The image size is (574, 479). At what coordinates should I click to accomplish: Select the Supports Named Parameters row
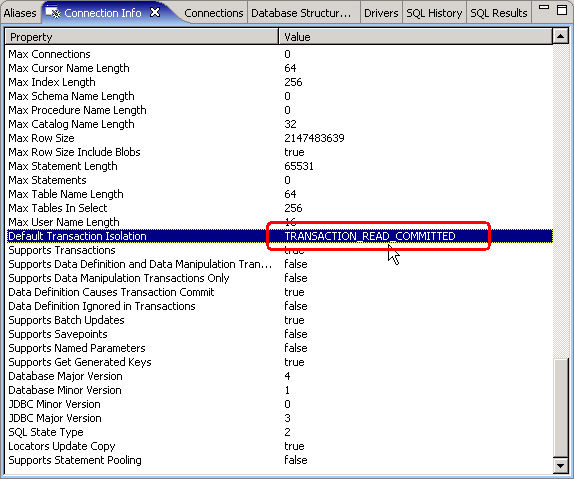(x=280, y=348)
